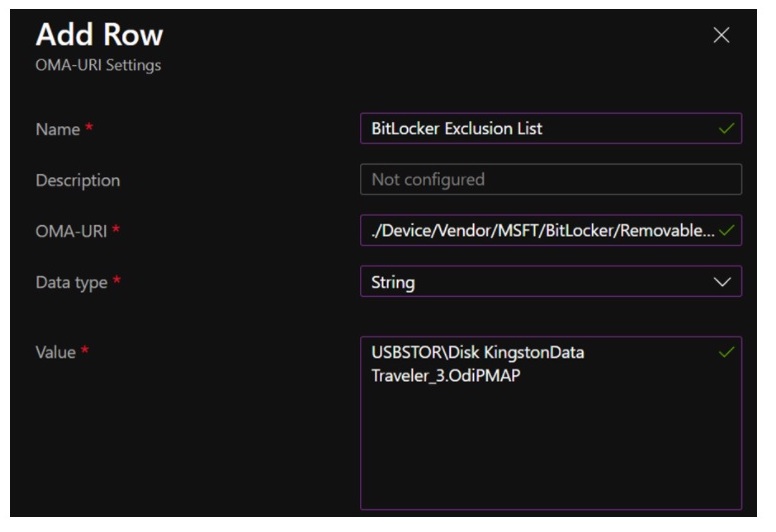The width and height of the screenshot is (776, 532).
Task: Click the Add Row heading
Action: [100, 36]
